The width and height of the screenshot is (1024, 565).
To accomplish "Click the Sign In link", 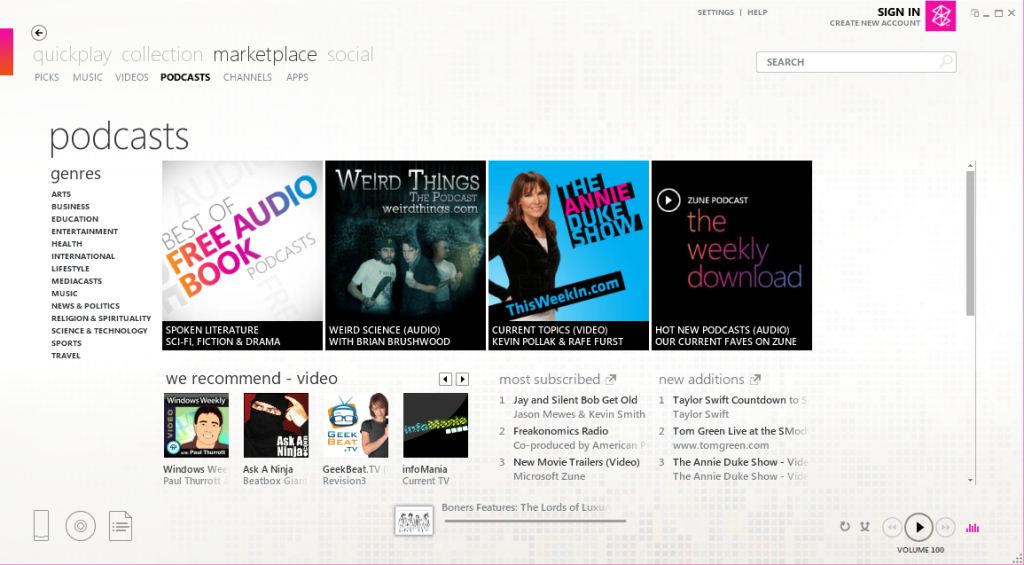I will tap(899, 12).
